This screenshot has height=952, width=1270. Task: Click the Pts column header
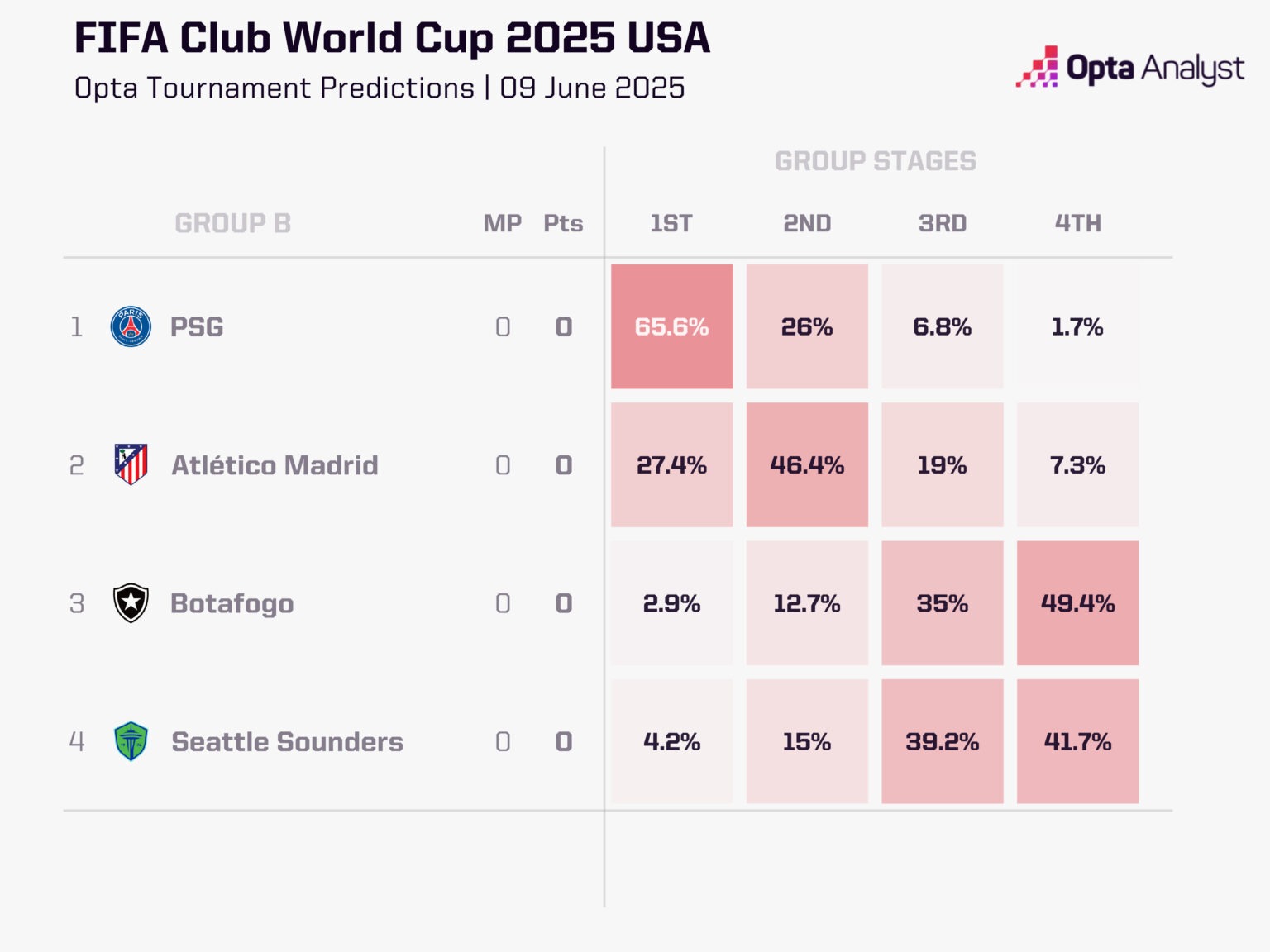point(563,223)
